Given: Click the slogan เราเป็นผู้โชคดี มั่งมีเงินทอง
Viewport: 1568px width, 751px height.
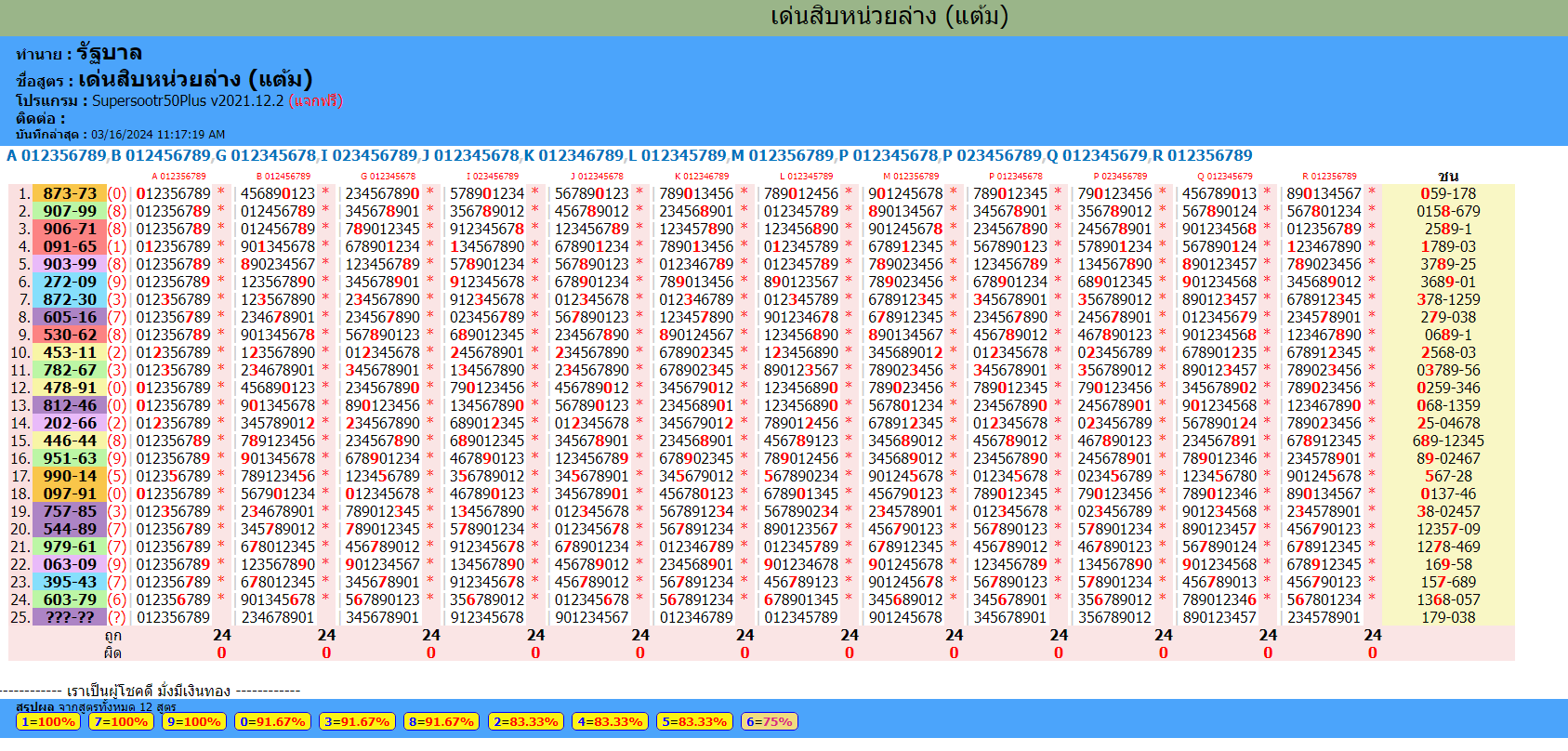Looking at the screenshot, I should pos(149,691).
